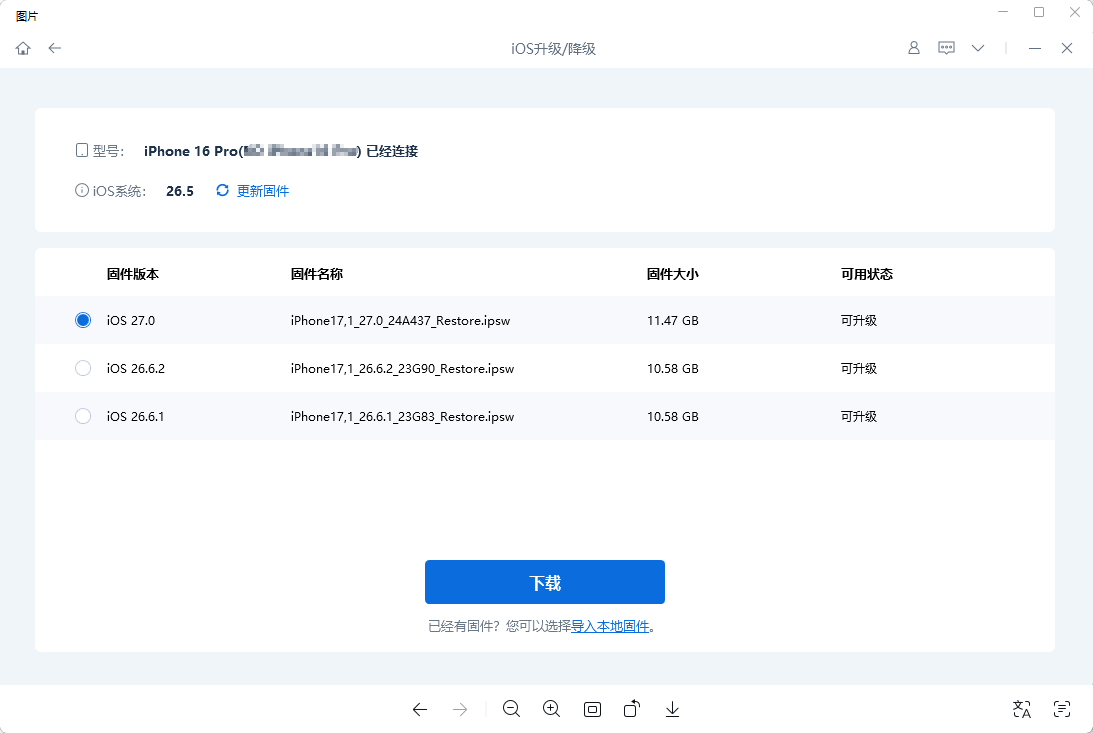Click the iOS version value 26.5
This screenshot has height=733, width=1093.
(180, 191)
